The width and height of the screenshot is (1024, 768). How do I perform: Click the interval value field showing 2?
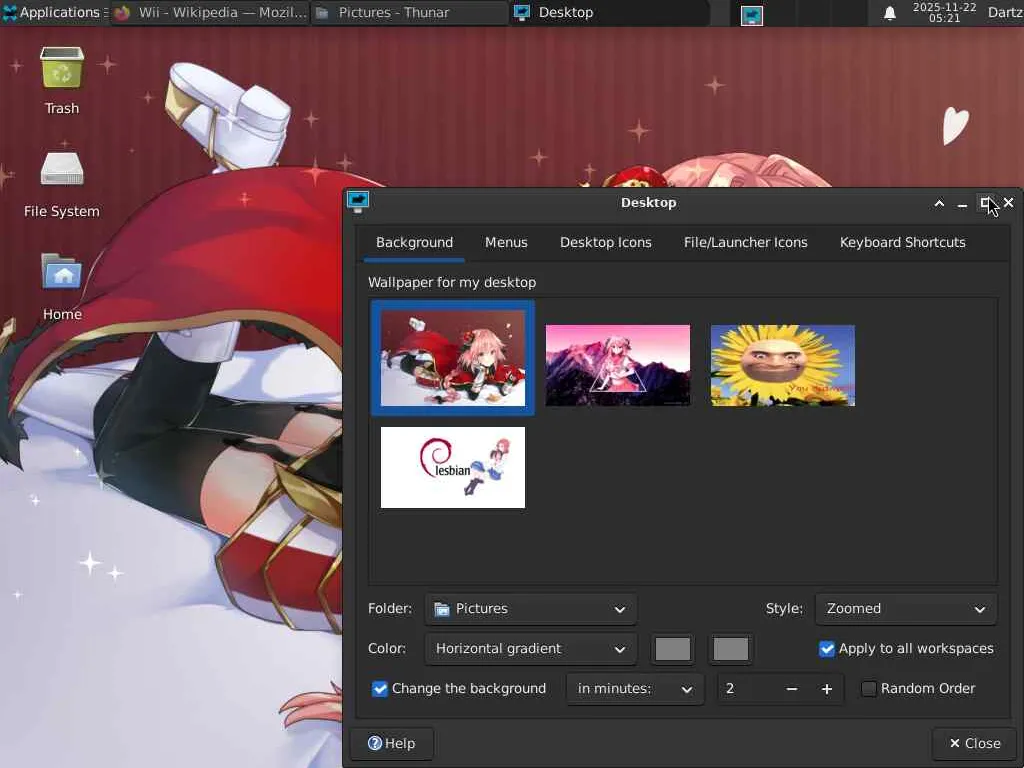coord(746,689)
